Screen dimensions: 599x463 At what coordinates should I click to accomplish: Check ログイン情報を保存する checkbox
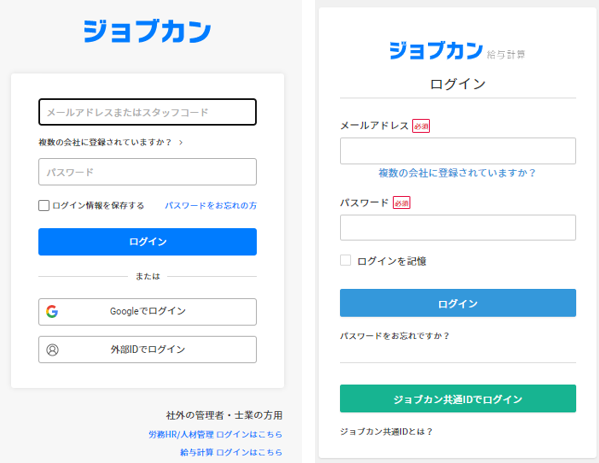(44, 206)
